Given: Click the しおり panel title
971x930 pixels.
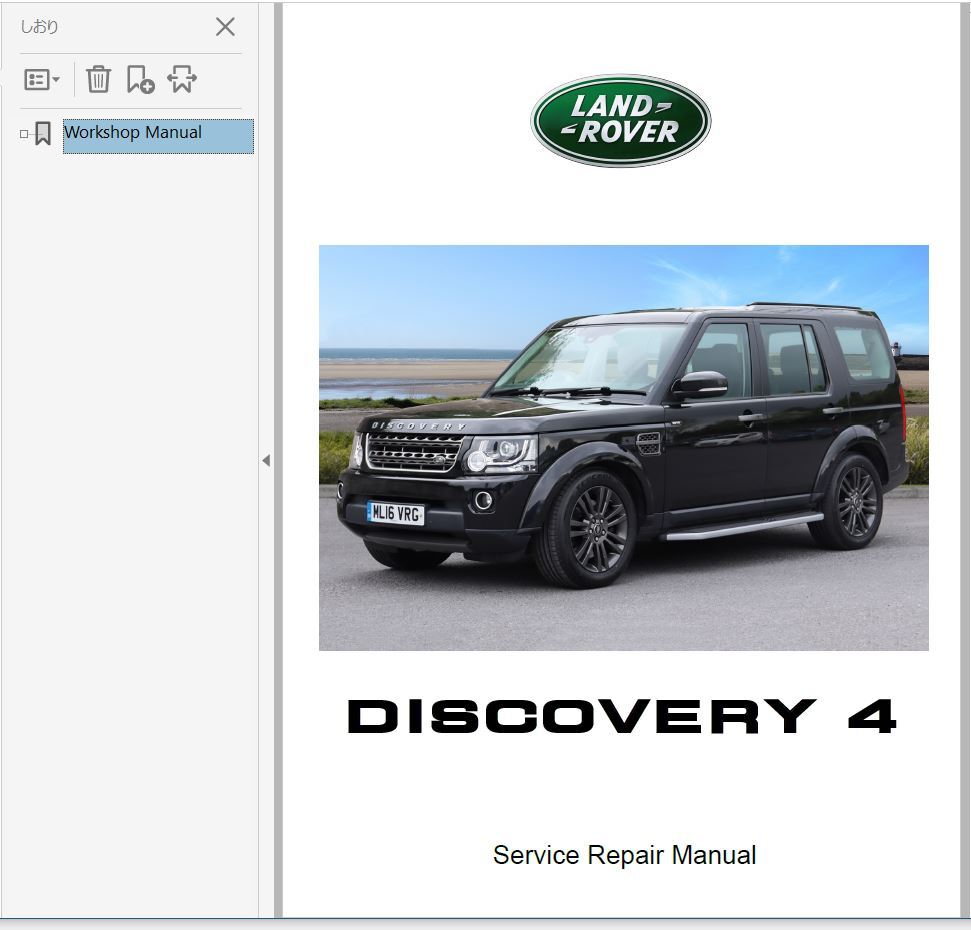Looking at the screenshot, I should click(40, 27).
